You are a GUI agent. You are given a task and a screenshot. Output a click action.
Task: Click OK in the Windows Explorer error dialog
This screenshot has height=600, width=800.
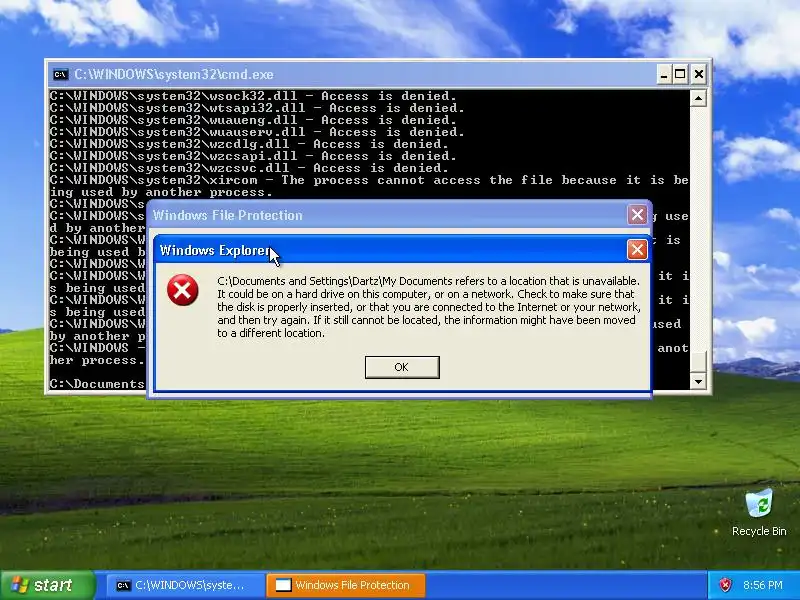(402, 367)
